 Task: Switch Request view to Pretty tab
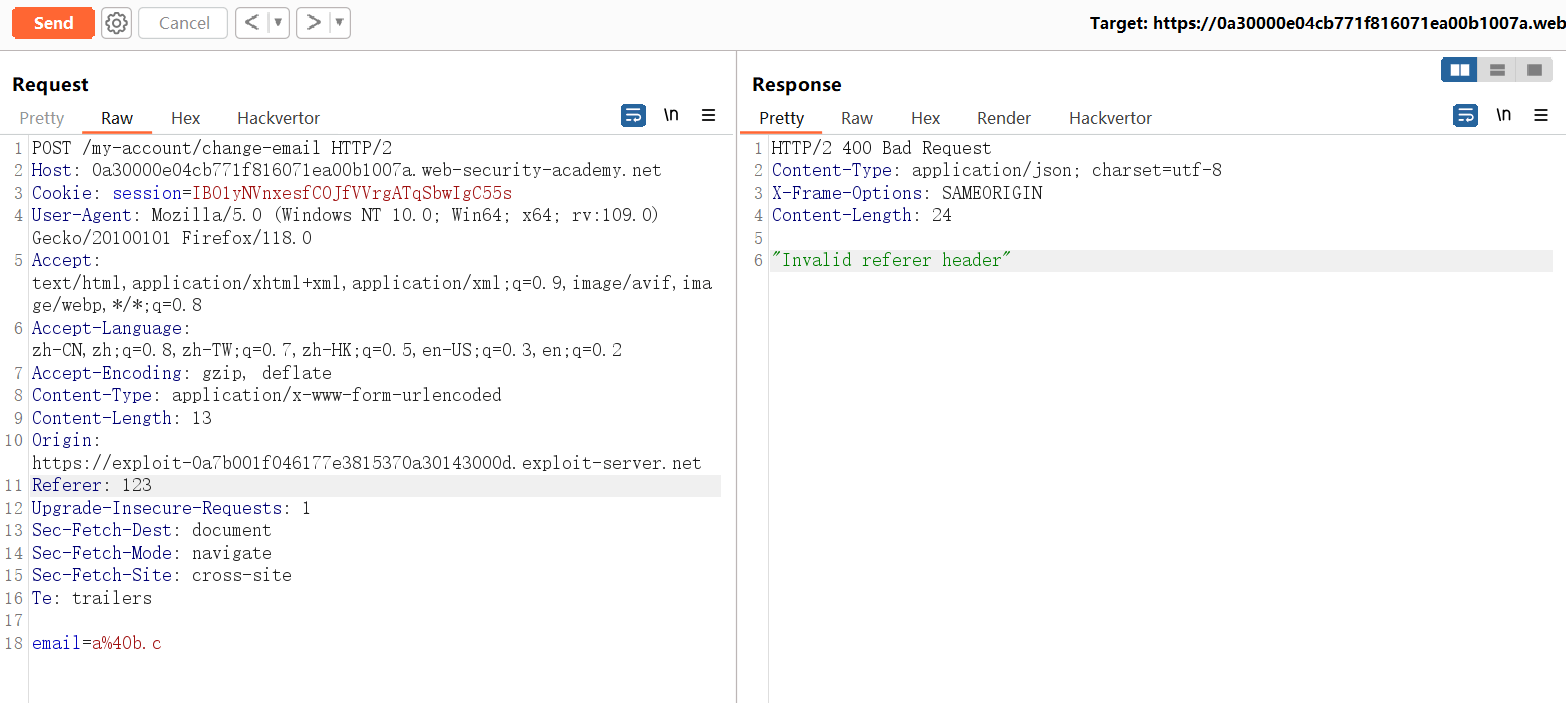pos(42,118)
